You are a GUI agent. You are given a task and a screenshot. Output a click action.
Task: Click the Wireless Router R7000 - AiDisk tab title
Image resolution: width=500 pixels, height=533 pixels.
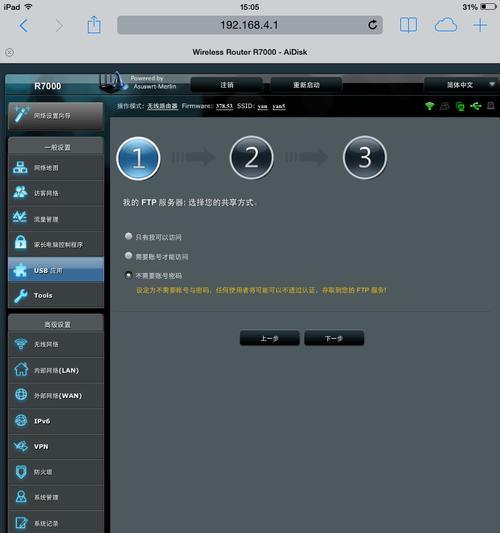click(x=250, y=52)
